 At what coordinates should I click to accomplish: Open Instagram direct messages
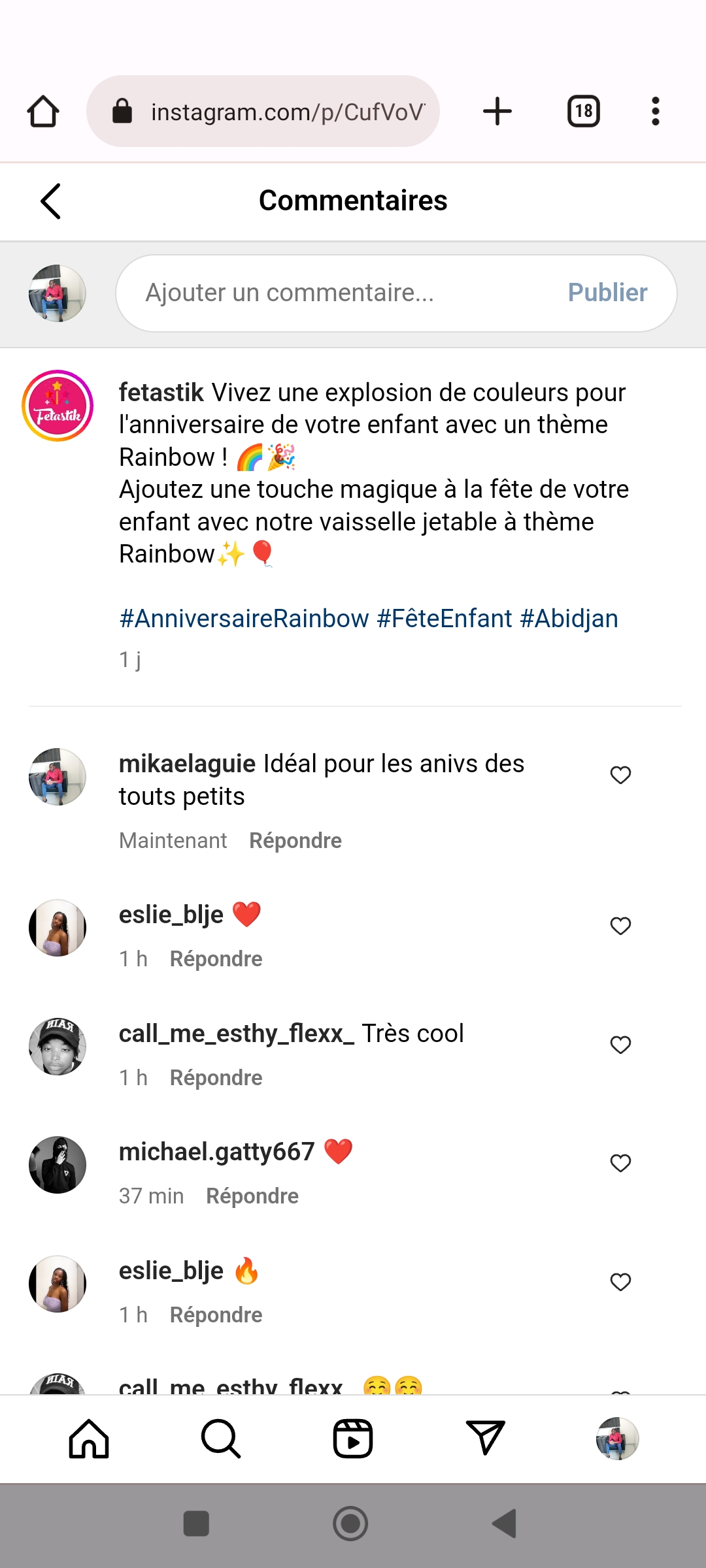coord(485,1439)
